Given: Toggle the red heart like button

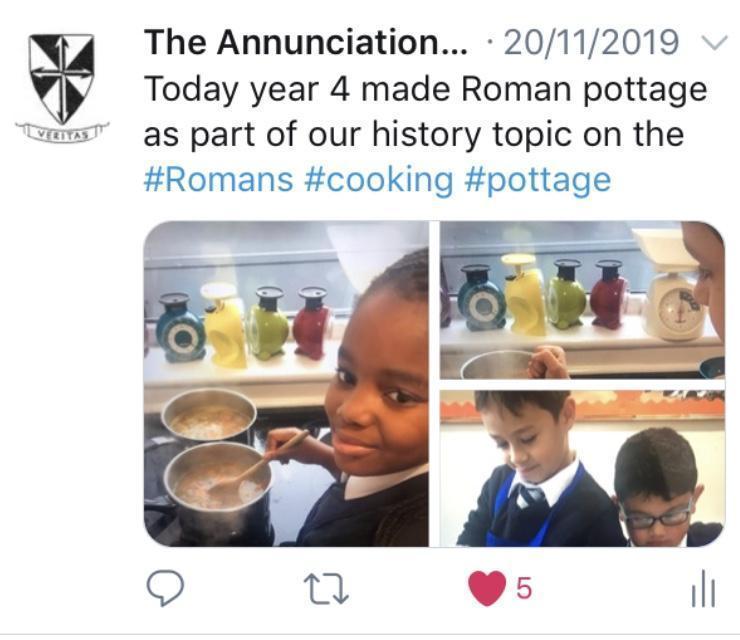Looking at the screenshot, I should click(487, 588).
